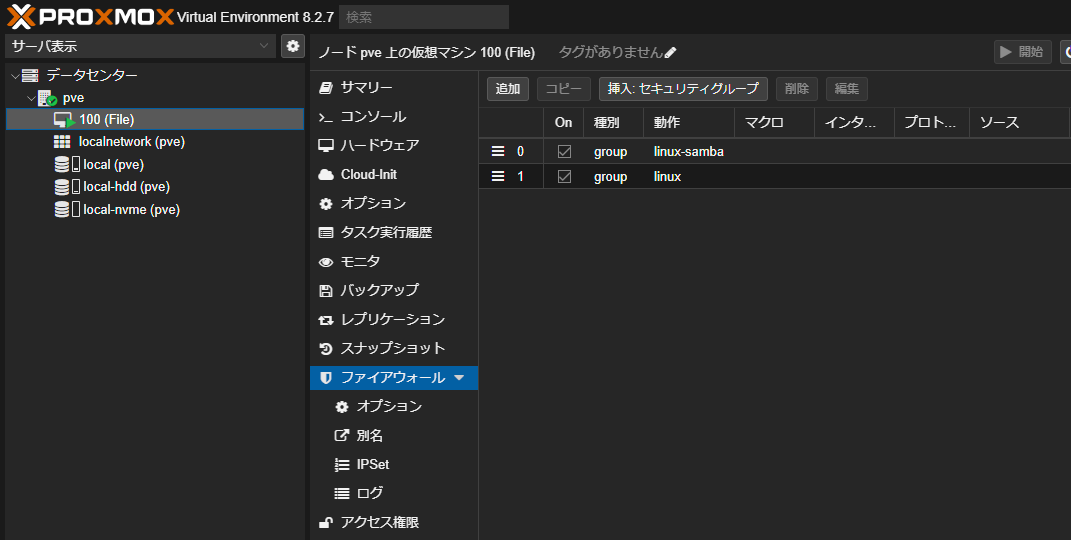Click the アクセス権限 unlock icon

(326, 523)
